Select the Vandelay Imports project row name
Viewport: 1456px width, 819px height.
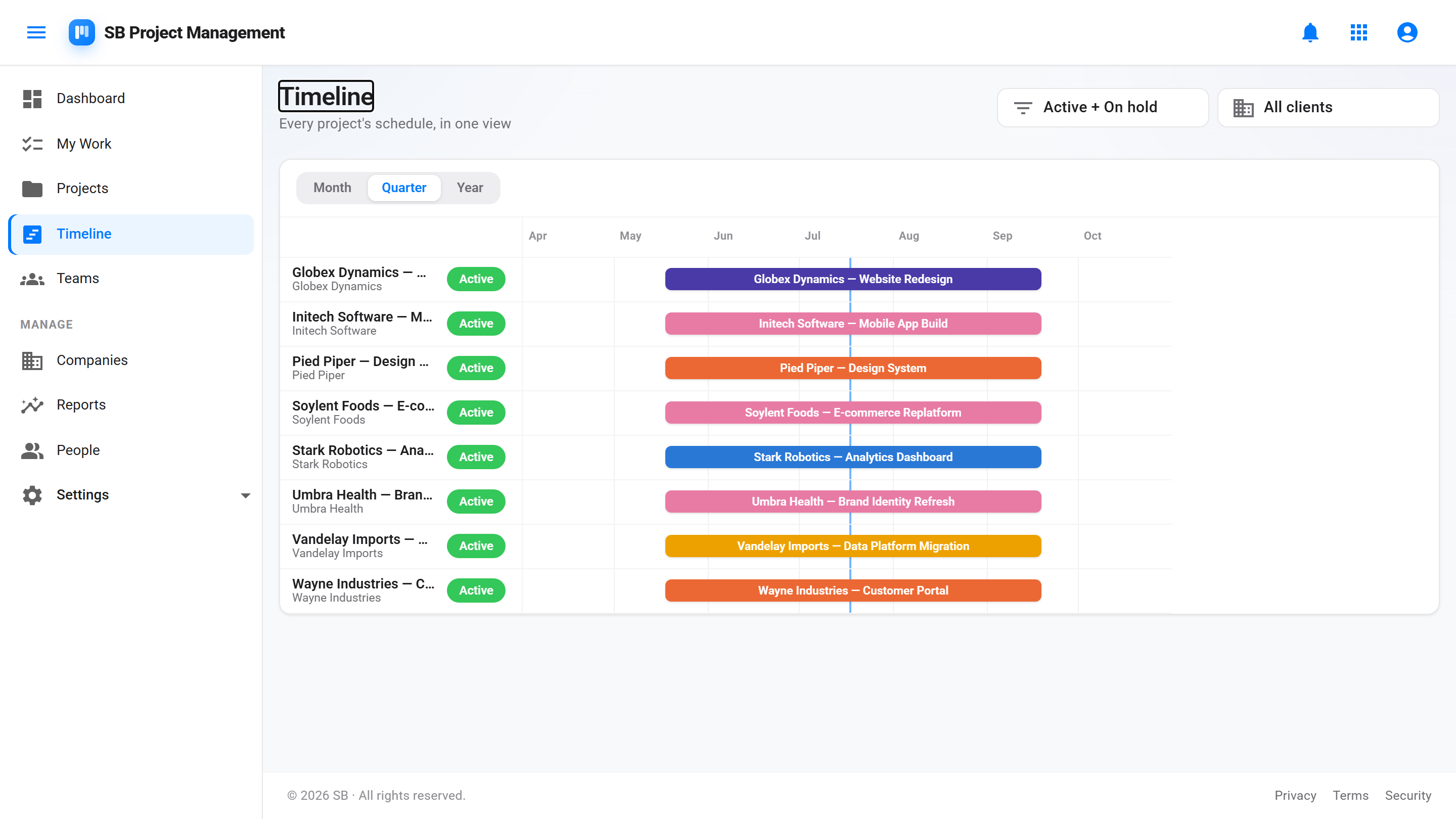(359, 539)
